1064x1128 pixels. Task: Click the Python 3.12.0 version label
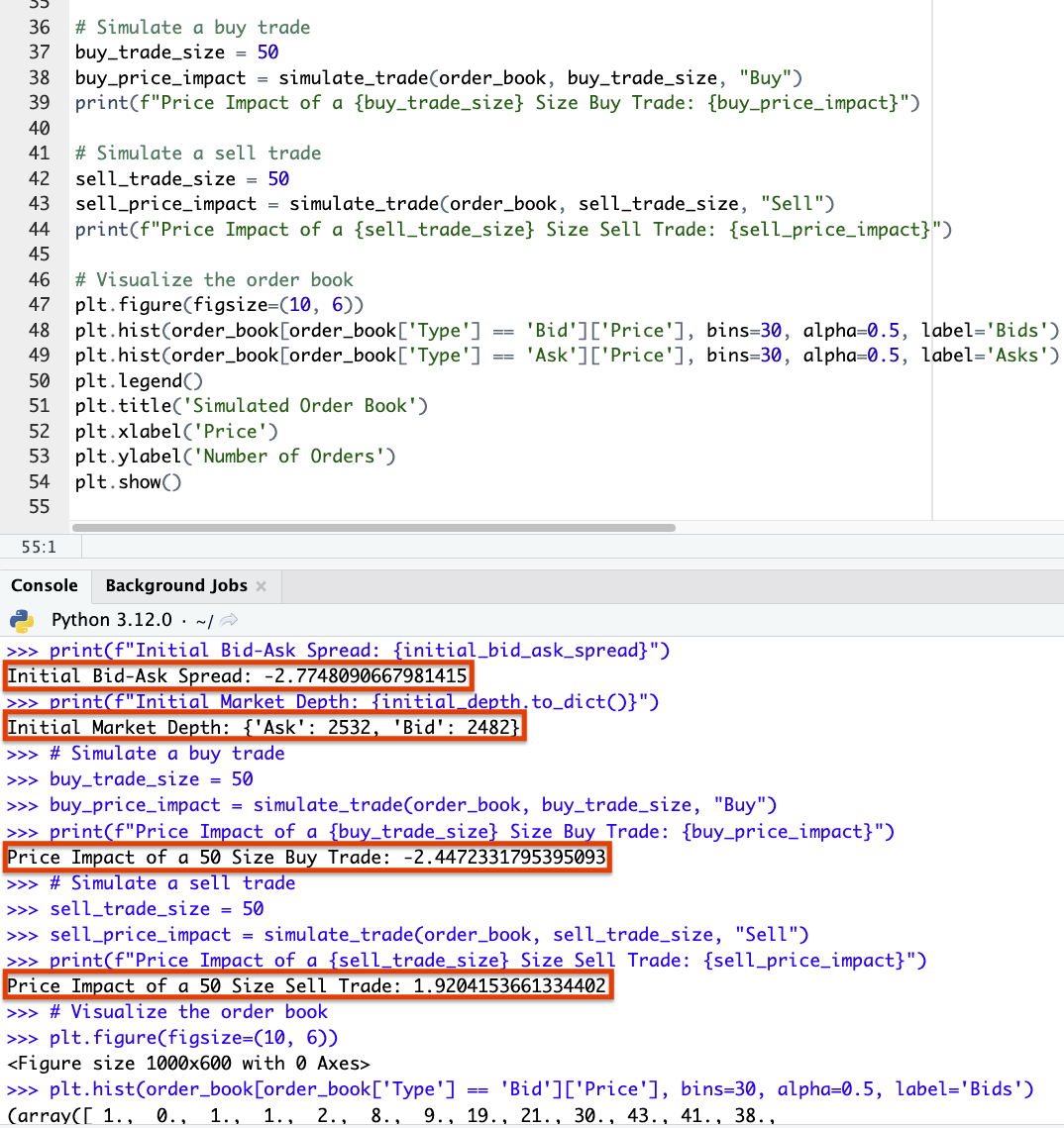[111, 621]
